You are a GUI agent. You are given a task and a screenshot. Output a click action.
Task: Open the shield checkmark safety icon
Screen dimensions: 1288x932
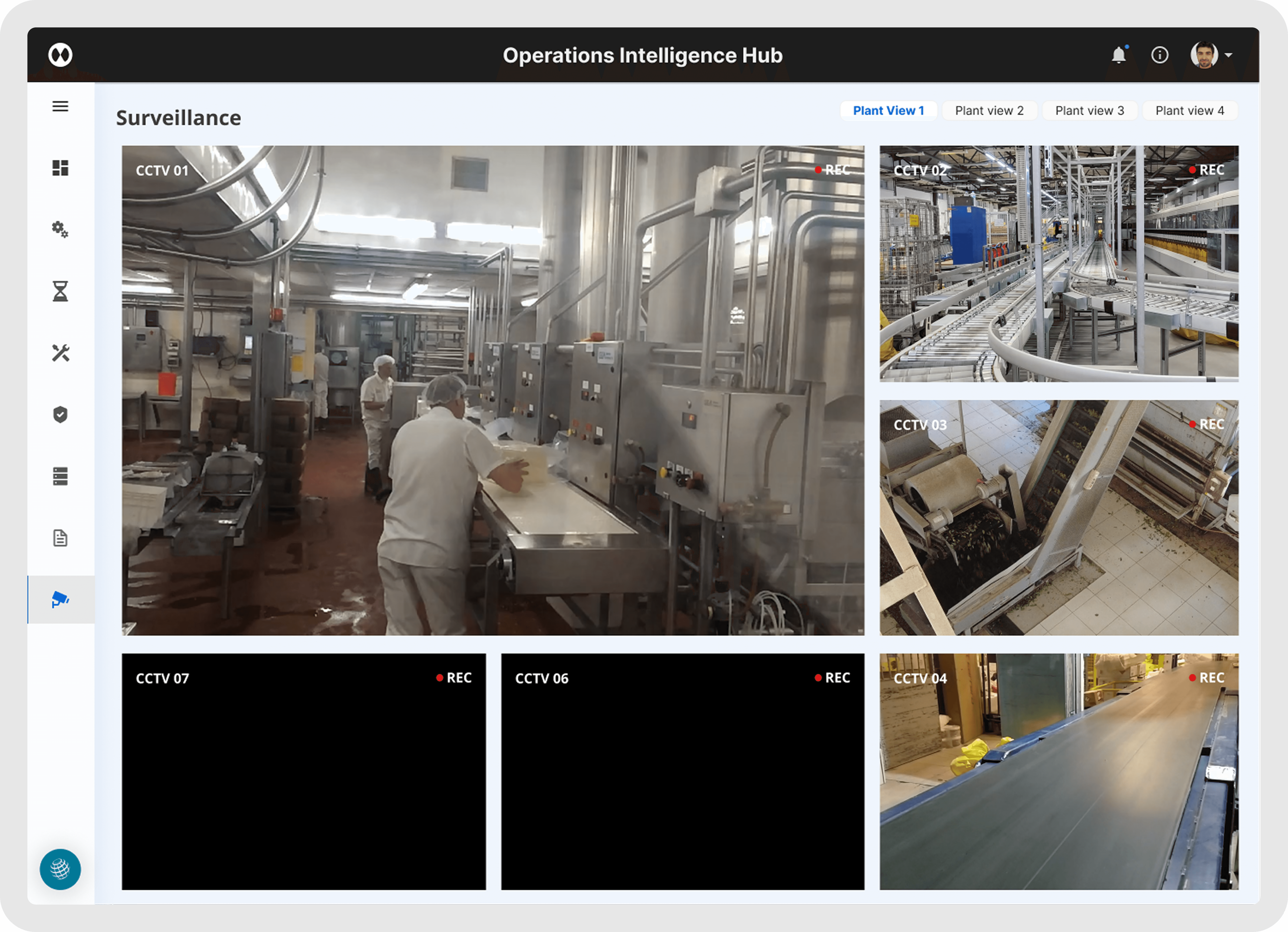coord(60,415)
